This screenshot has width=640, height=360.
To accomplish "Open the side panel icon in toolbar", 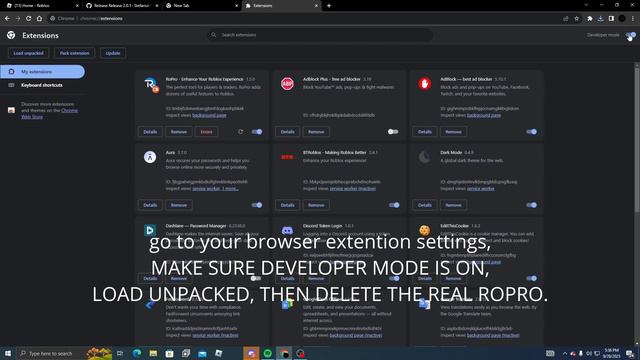I will pyautogui.click(x=611, y=18).
